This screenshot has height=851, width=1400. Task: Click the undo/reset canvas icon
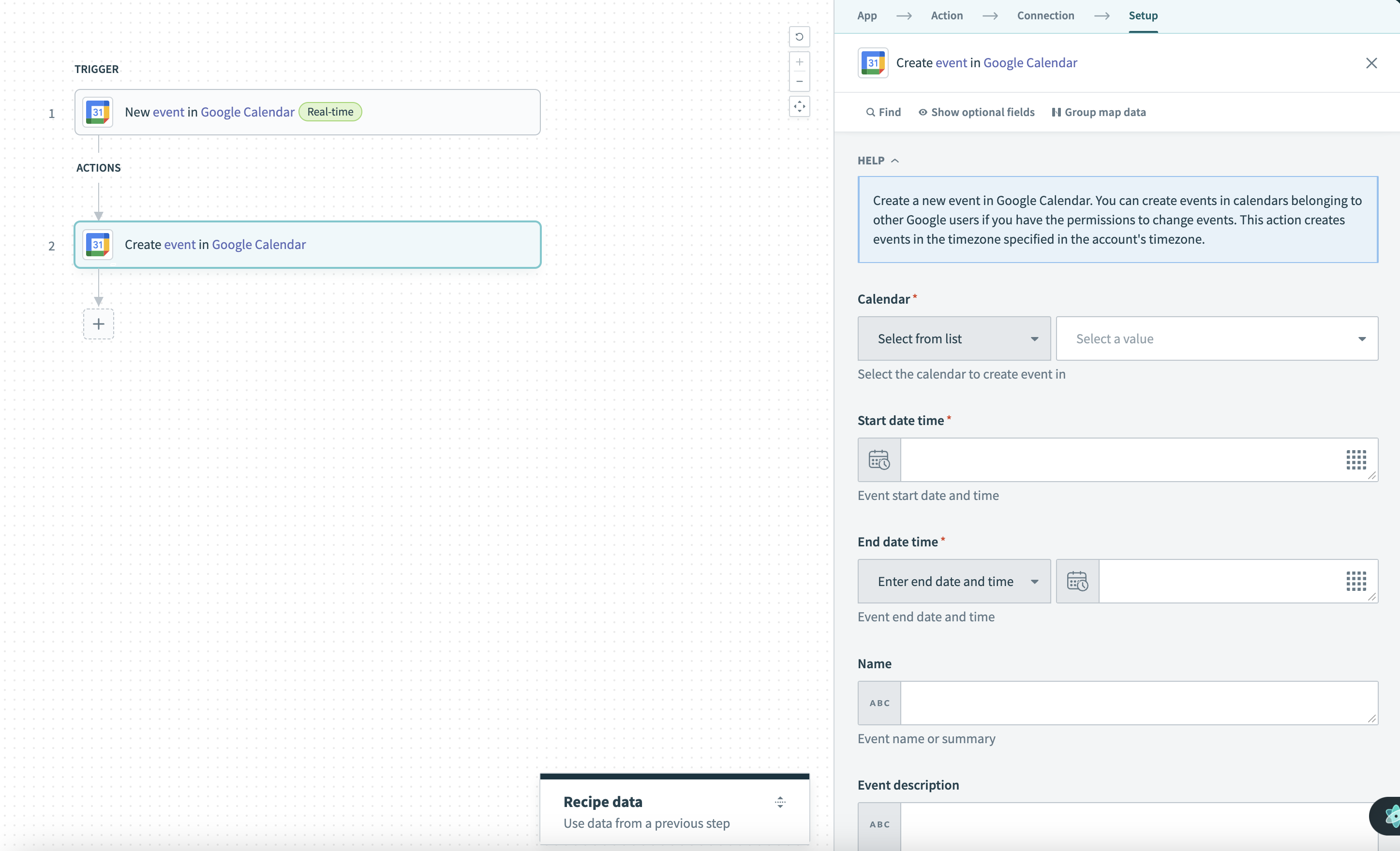pos(799,37)
